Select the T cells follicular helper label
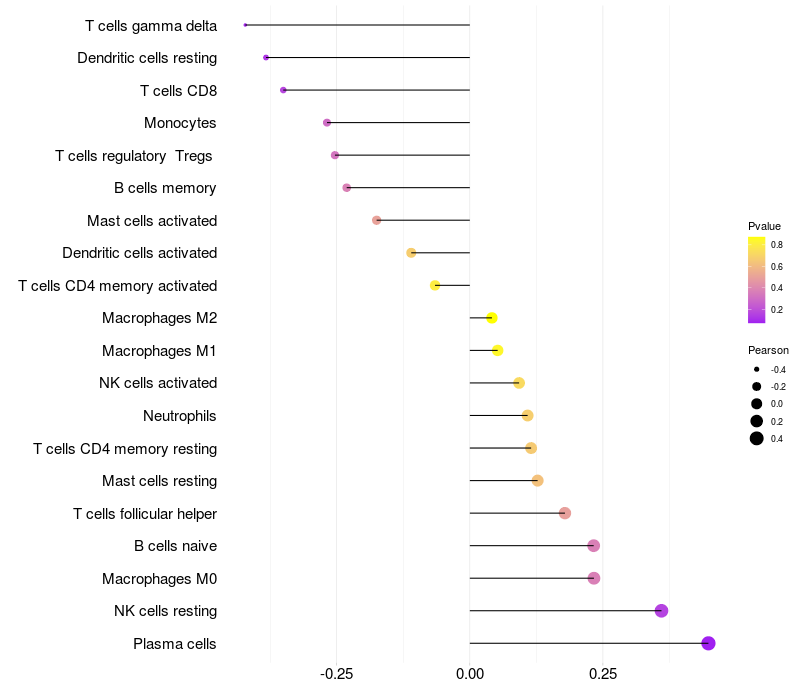This screenshot has height=700, width=800. [x=145, y=514]
